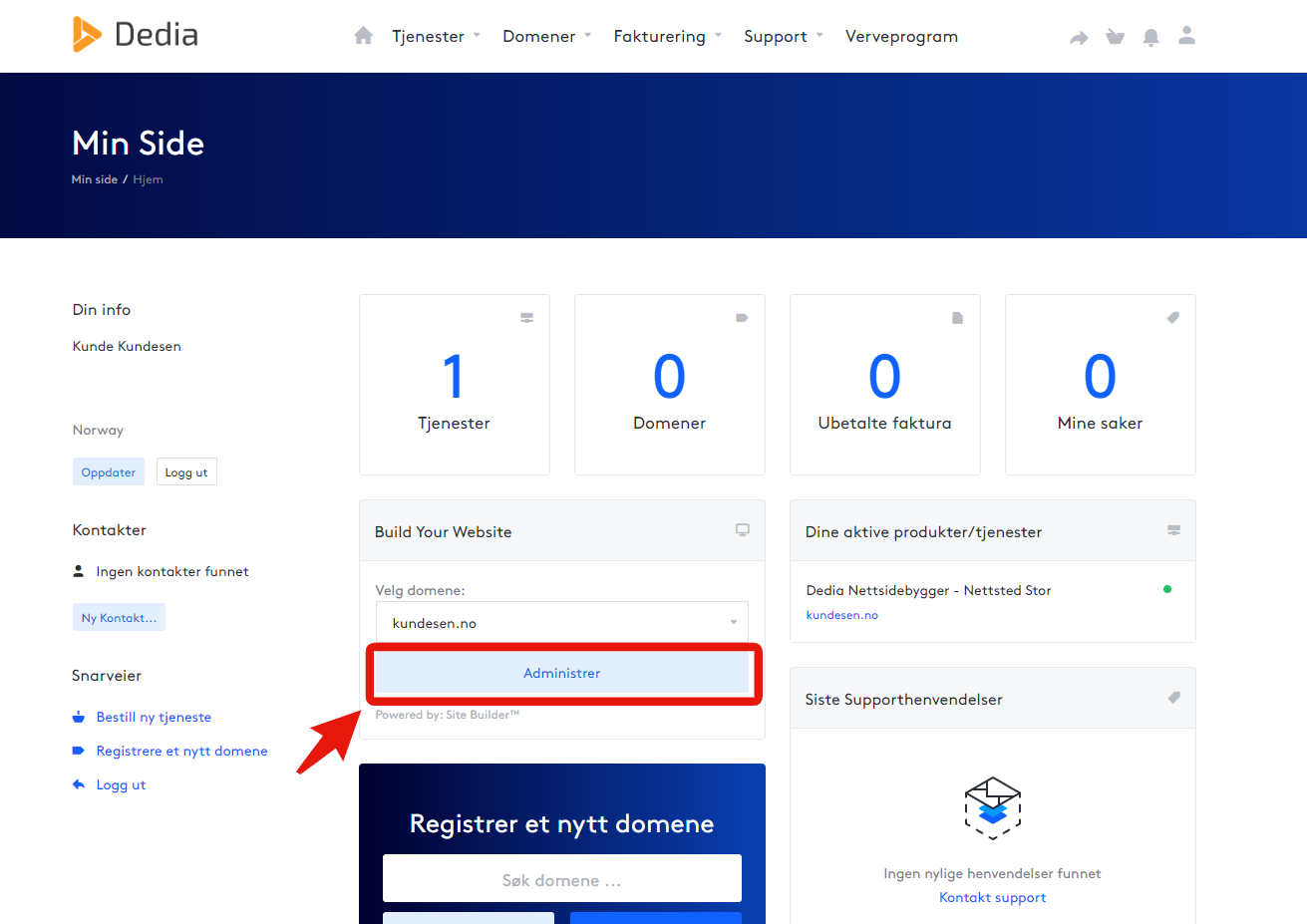
Task: Focus the Søk domene search field
Action: click(562, 878)
